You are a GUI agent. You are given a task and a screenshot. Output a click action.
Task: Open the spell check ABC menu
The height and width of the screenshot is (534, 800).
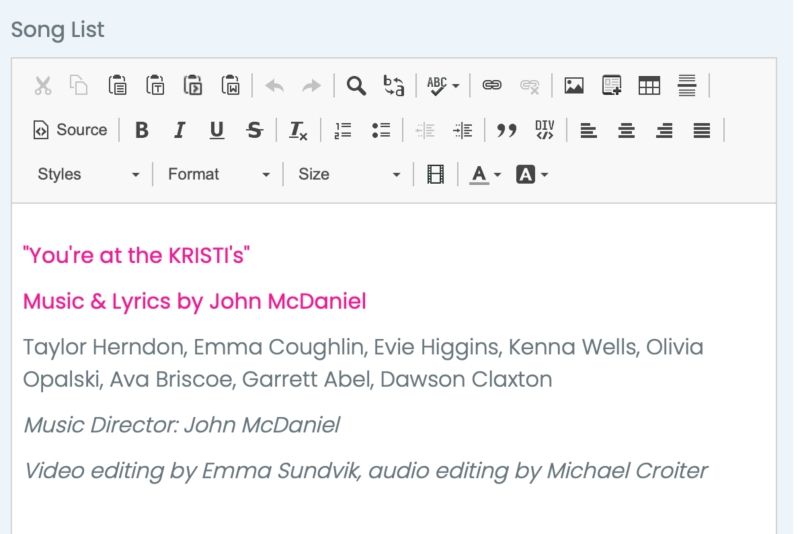pos(442,86)
